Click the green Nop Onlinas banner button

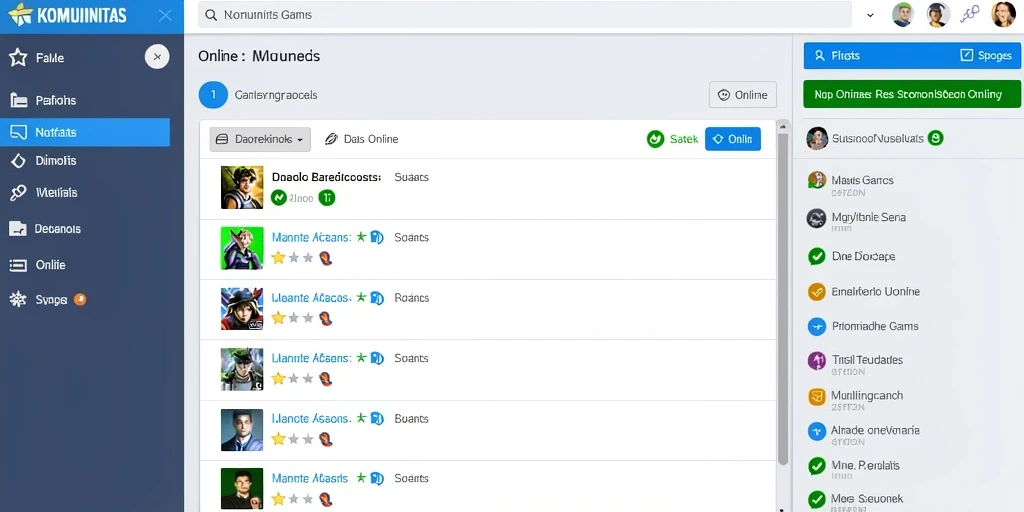[912, 94]
